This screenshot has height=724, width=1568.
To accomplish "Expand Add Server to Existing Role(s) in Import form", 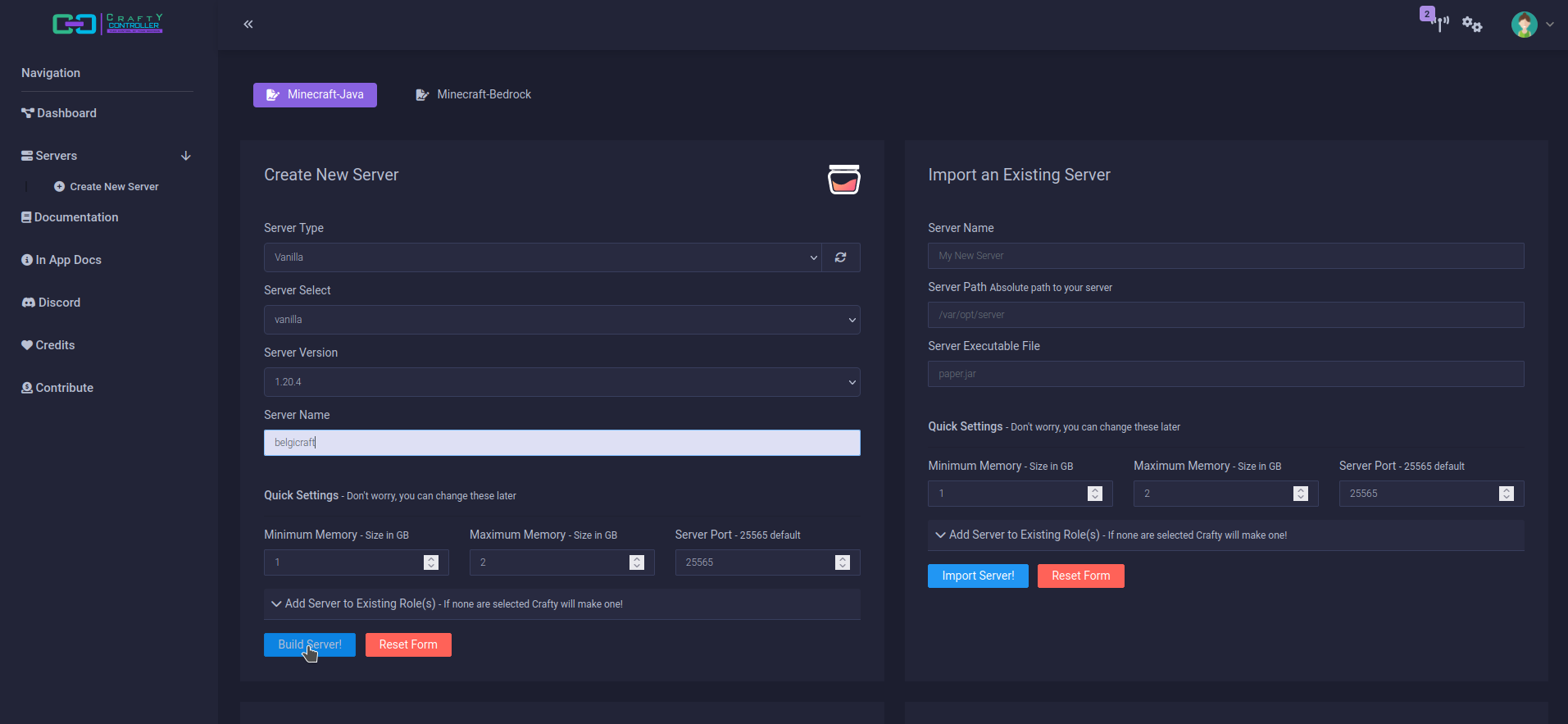I will click(1226, 535).
